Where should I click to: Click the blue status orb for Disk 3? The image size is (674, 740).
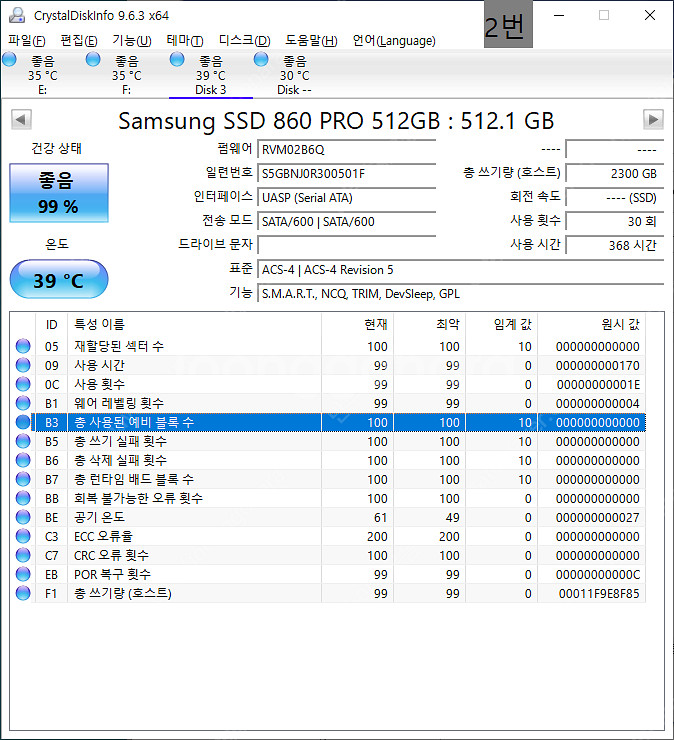coord(177,59)
